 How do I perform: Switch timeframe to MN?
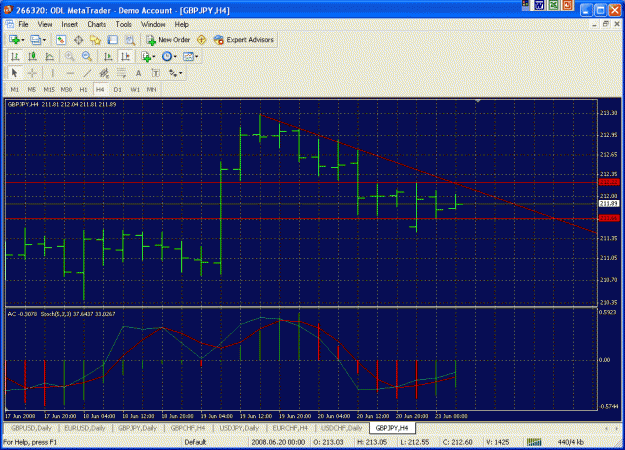click(151, 90)
